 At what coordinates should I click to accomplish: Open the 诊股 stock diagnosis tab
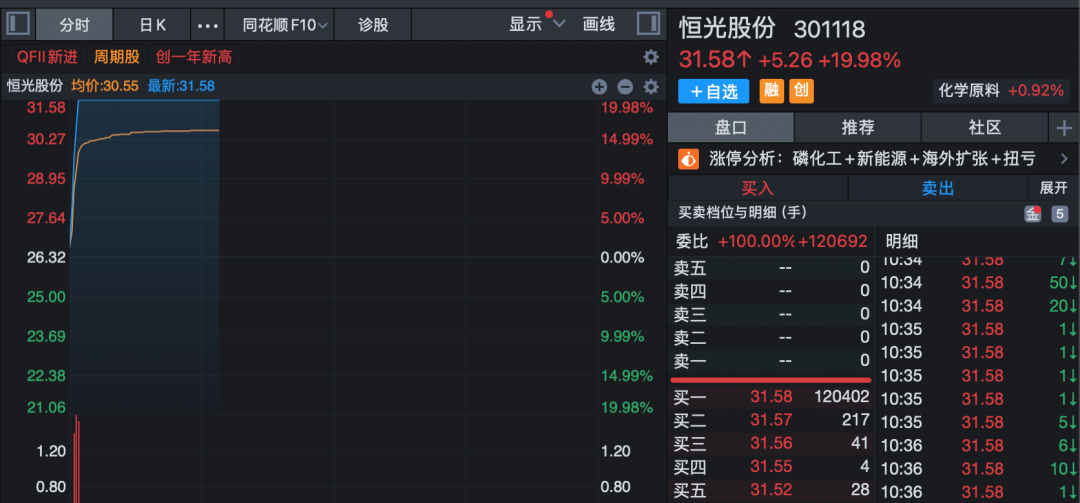click(x=373, y=24)
